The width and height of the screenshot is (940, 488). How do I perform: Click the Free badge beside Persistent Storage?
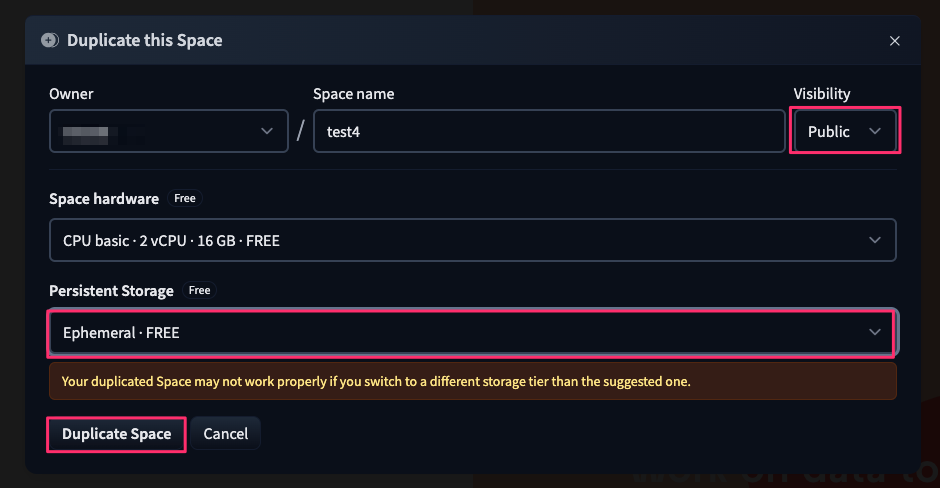pos(199,290)
